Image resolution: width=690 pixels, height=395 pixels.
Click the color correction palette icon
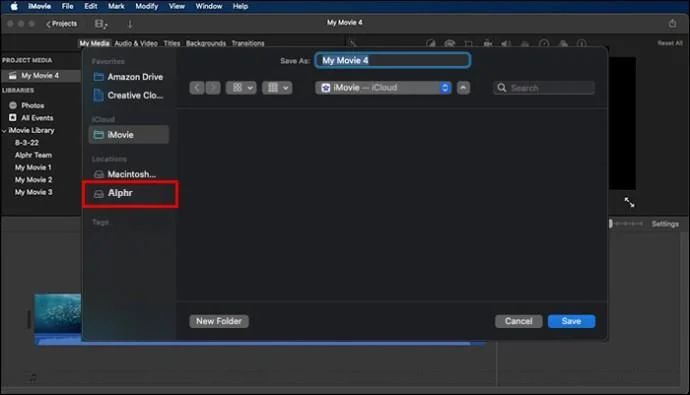(x=449, y=44)
